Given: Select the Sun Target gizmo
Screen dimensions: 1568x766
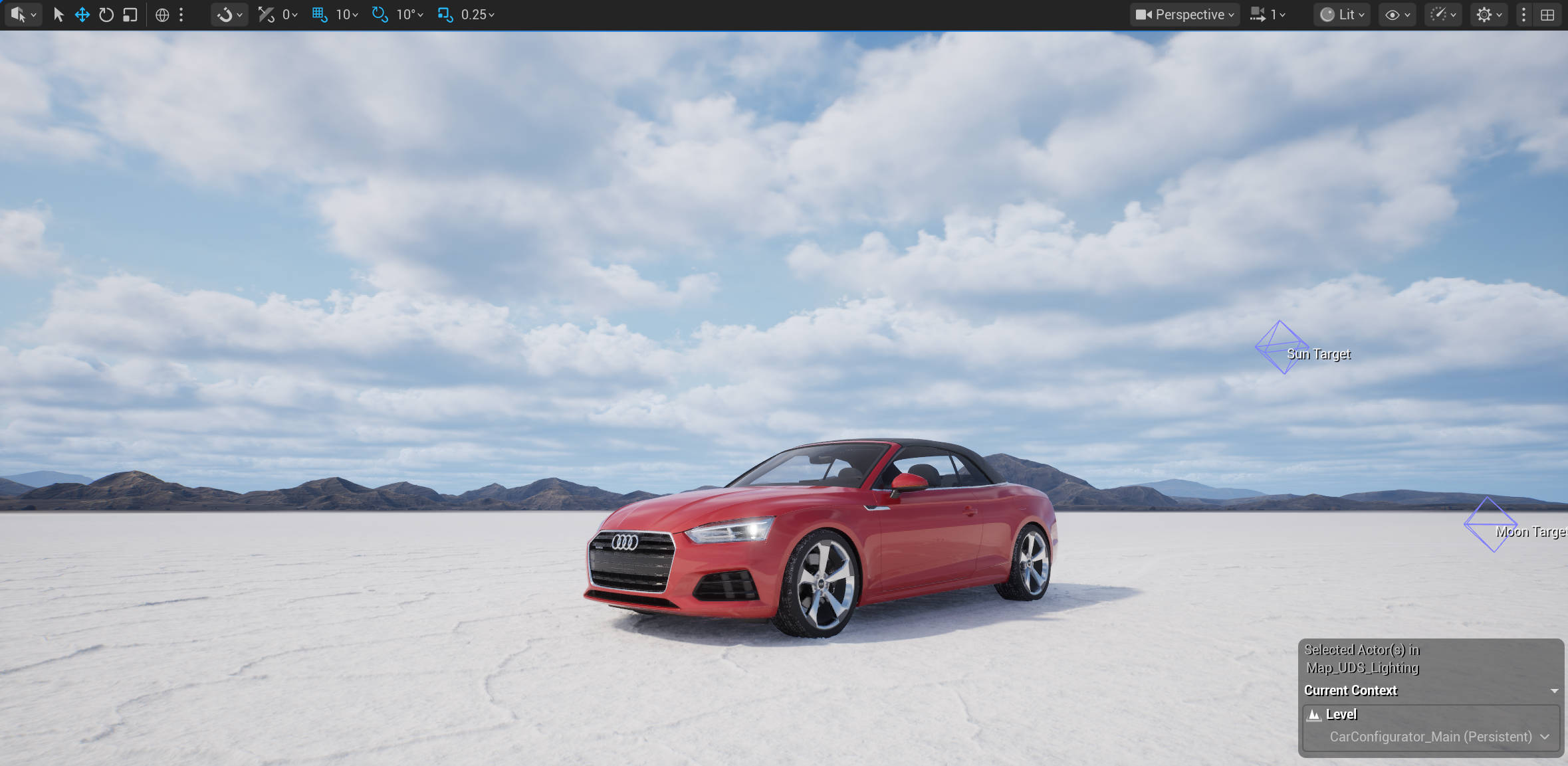Looking at the screenshot, I should tap(1282, 347).
